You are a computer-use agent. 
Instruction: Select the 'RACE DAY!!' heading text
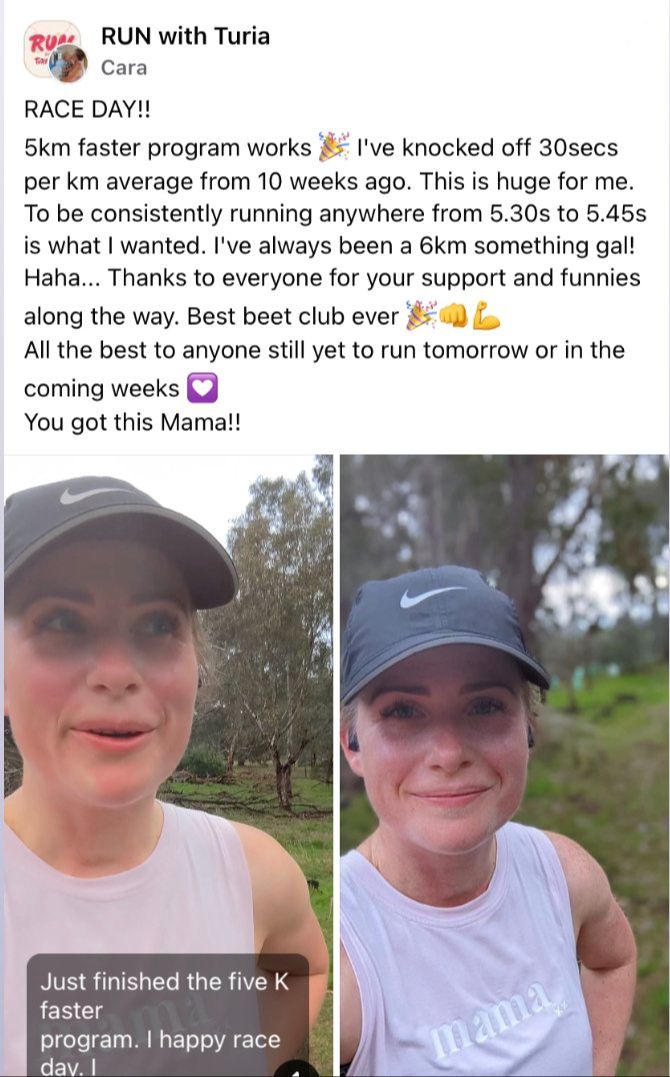[x=87, y=110]
